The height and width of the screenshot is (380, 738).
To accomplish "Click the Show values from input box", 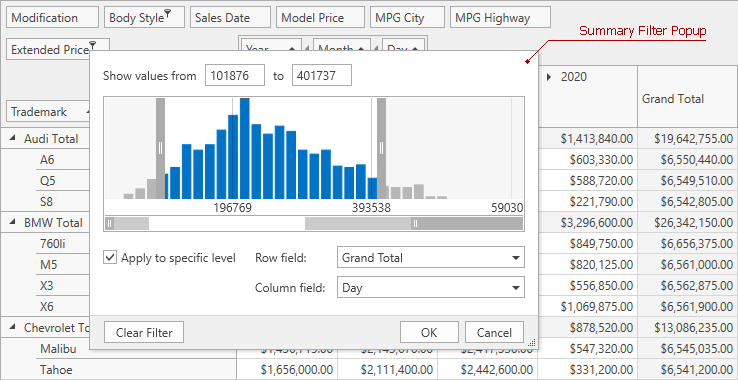I will click(235, 75).
